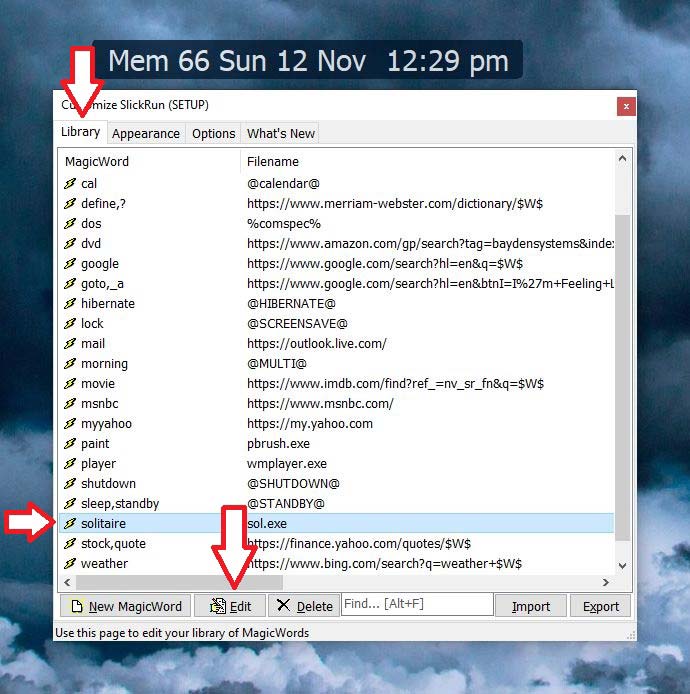
Task: Click the pencil icon next to movie
Action: click(x=70, y=384)
